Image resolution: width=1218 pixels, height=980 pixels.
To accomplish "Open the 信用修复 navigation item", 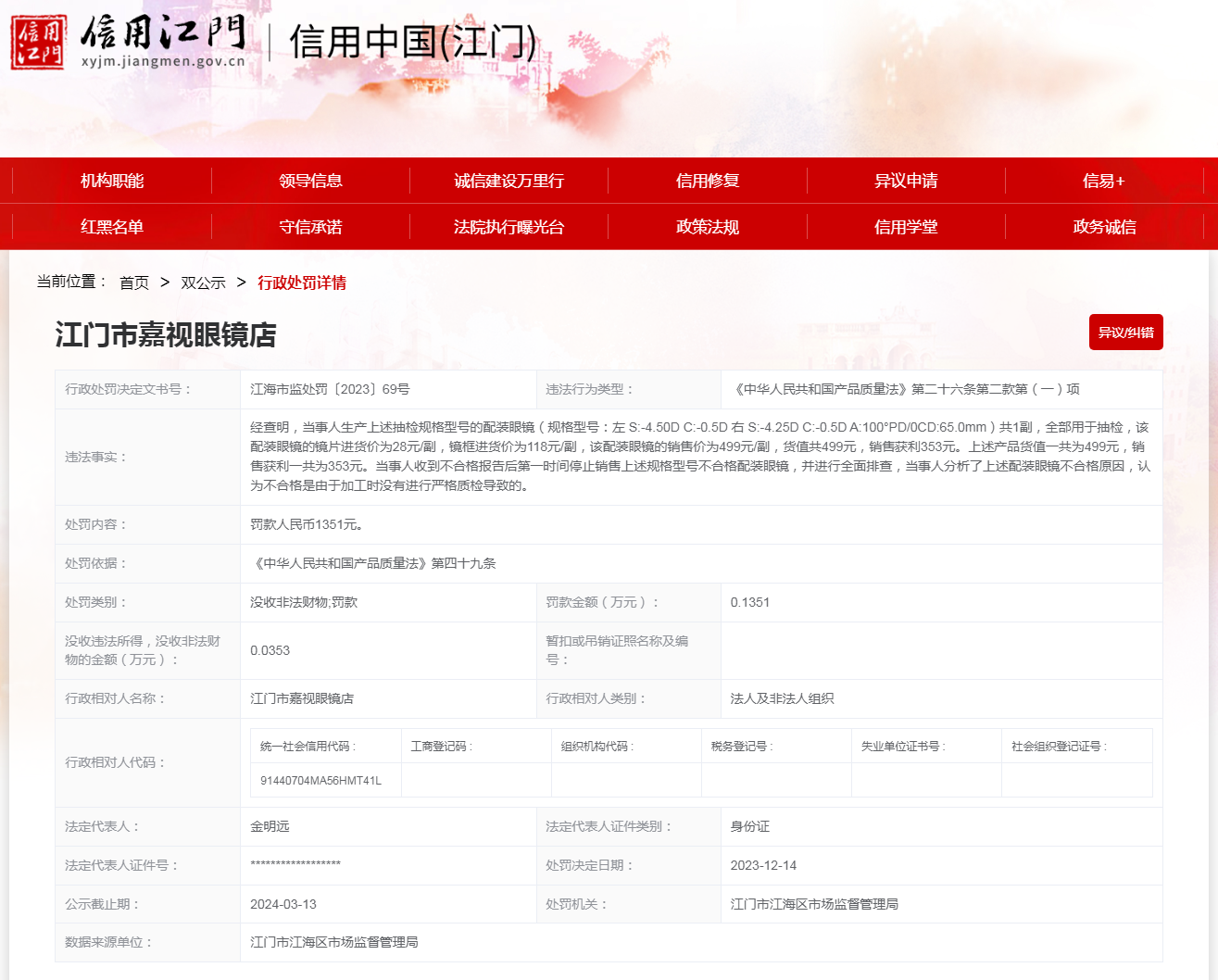I will tap(708, 181).
